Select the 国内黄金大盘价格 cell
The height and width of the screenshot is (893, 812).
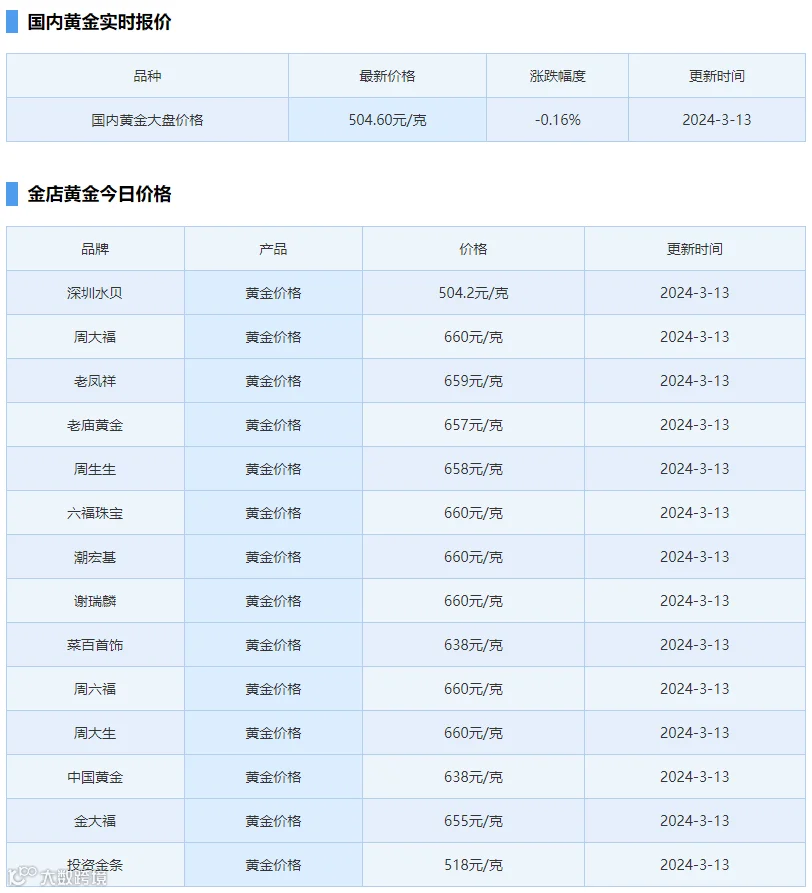coord(147,120)
